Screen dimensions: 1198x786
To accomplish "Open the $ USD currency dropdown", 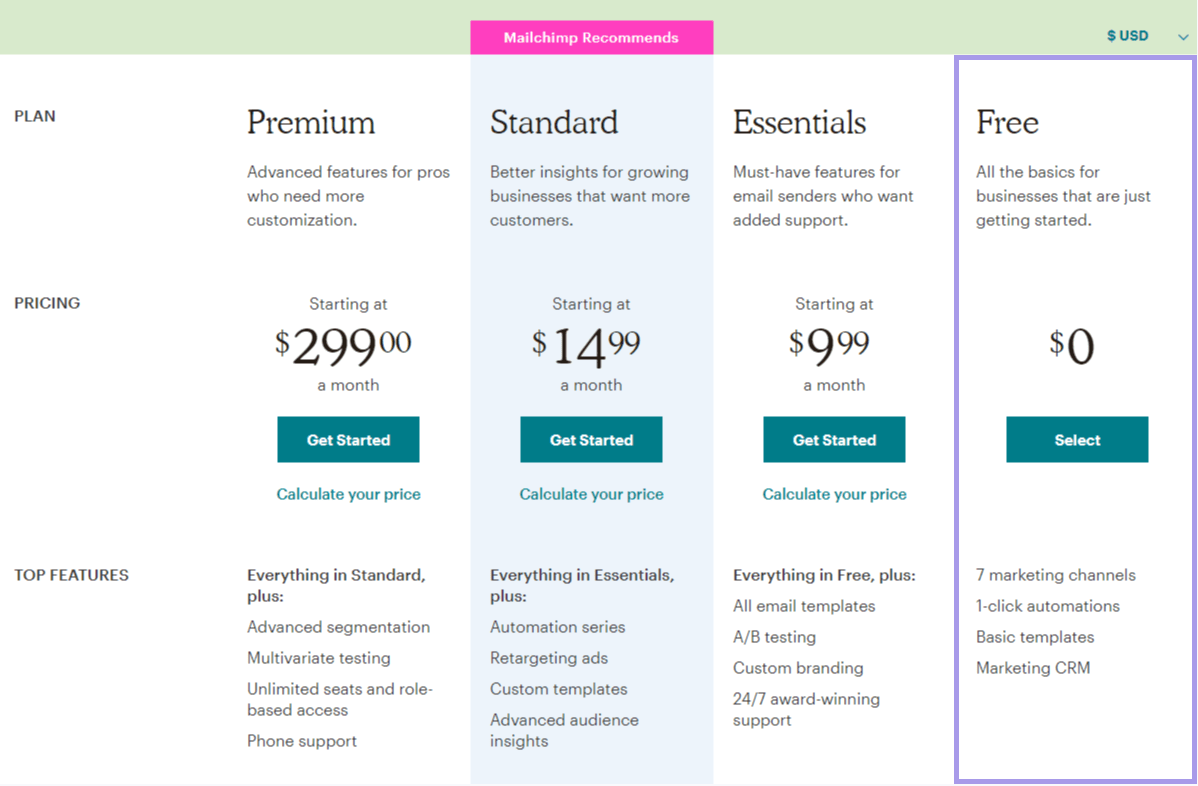I will [x=1147, y=36].
